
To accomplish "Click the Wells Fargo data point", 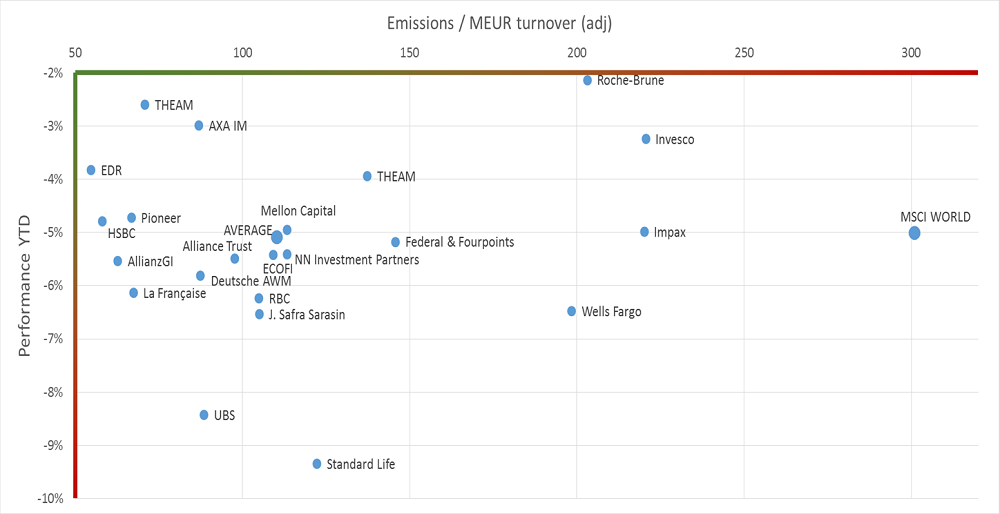I will tap(571, 311).
